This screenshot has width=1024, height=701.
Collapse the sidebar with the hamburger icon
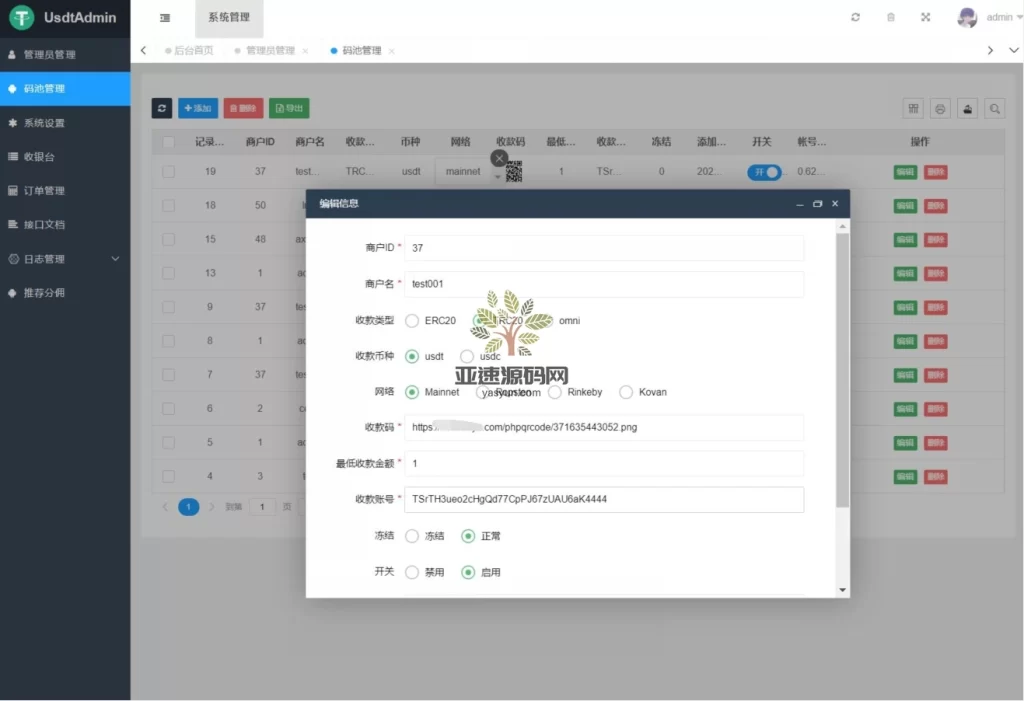[x=165, y=17]
